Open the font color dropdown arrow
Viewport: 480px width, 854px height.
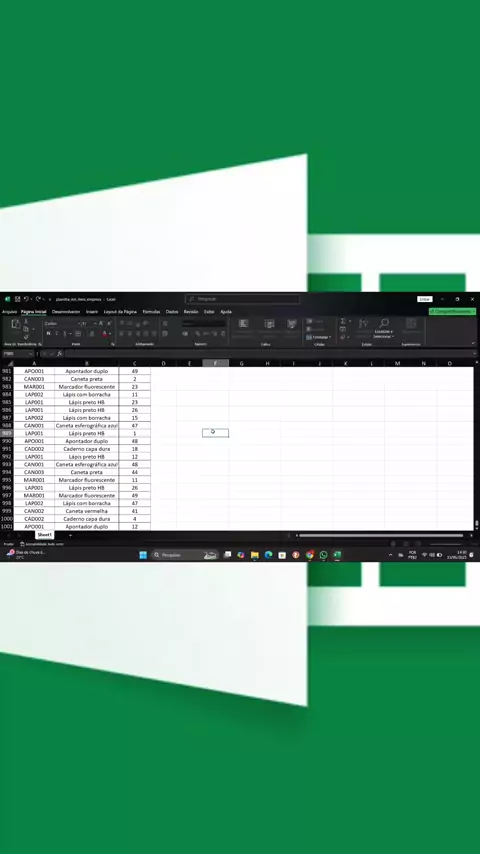pos(110,334)
